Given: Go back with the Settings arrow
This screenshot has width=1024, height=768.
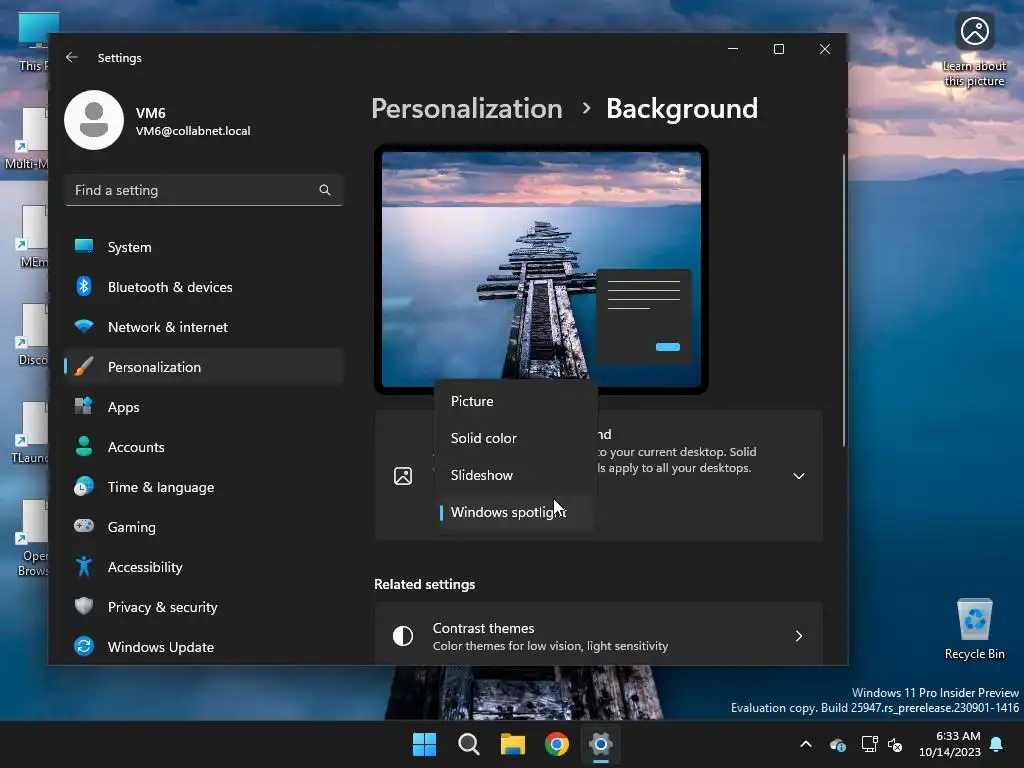Looking at the screenshot, I should click(72, 57).
